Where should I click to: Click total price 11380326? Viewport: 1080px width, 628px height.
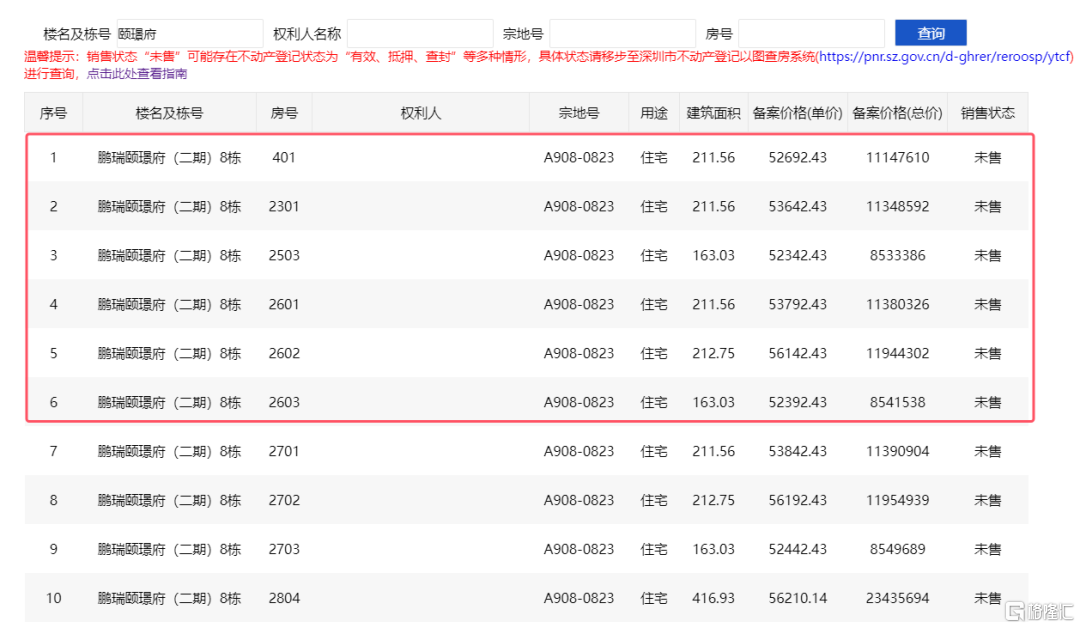click(x=897, y=304)
